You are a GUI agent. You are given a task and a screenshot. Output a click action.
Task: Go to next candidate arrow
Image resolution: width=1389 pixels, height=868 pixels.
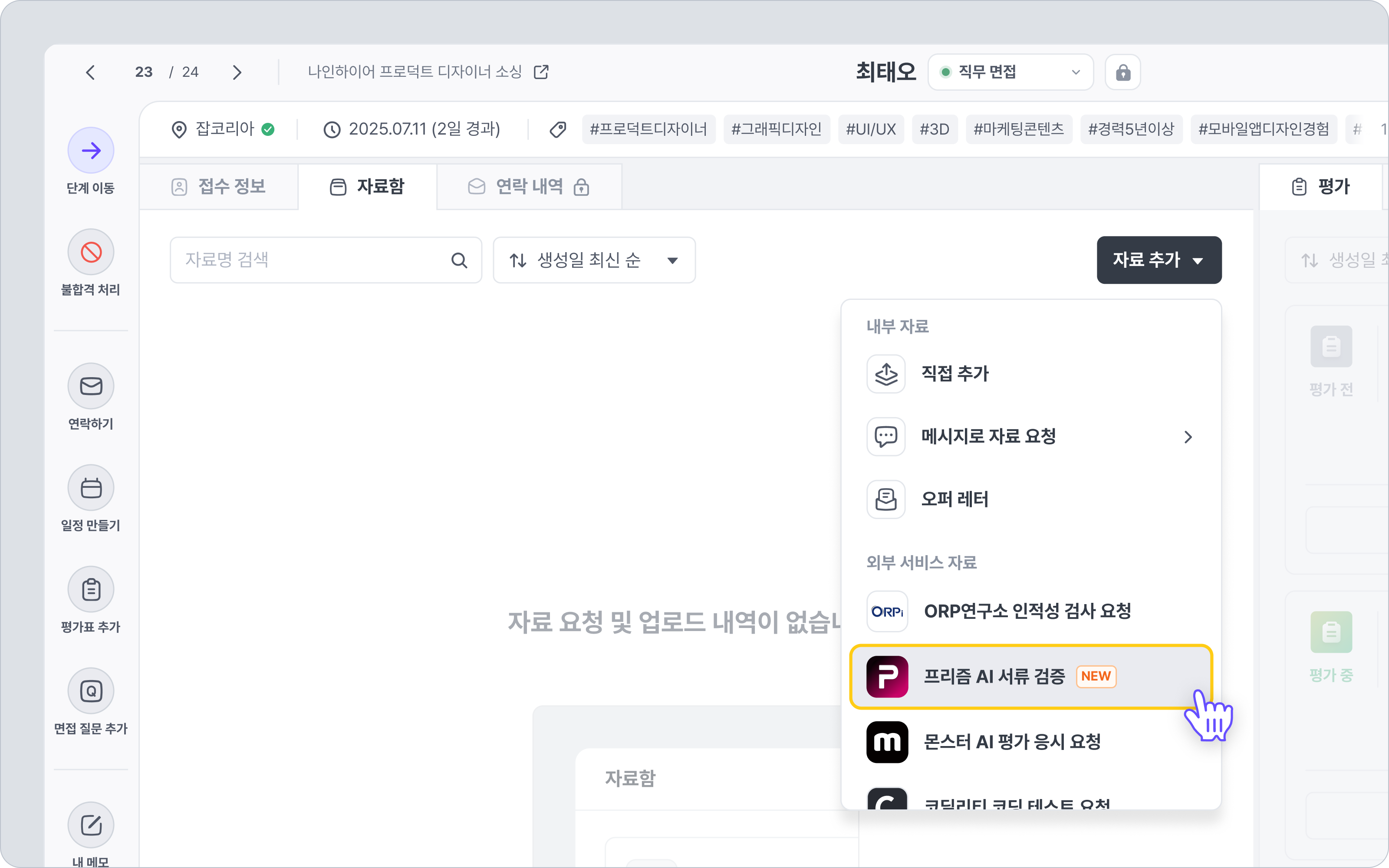(x=237, y=72)
